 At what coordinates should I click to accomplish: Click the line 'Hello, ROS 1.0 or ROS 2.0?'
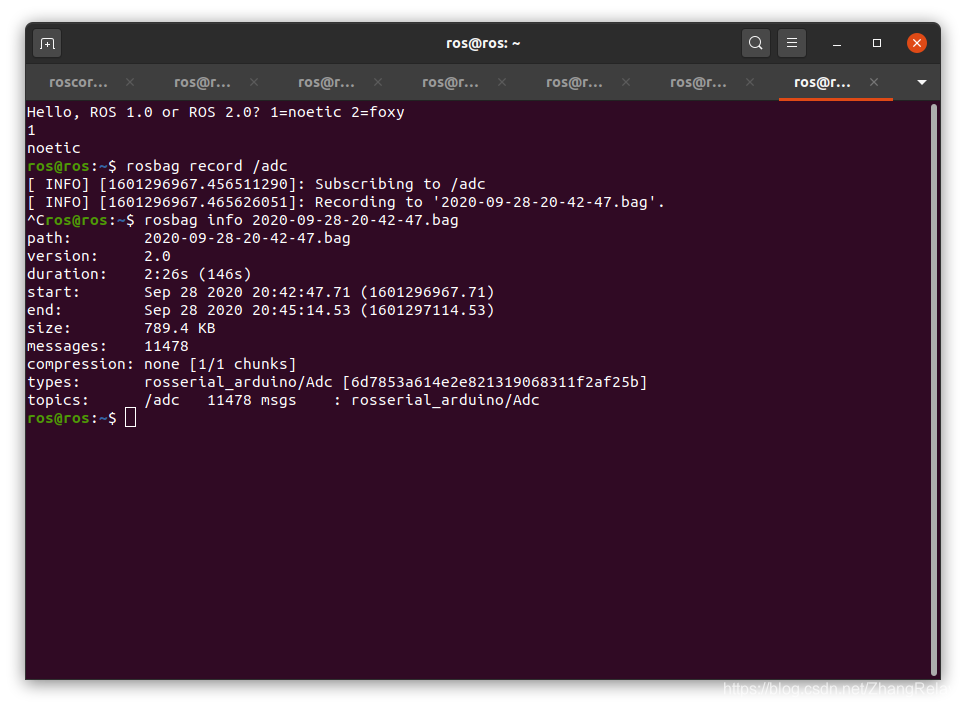[x=144, y=112]
